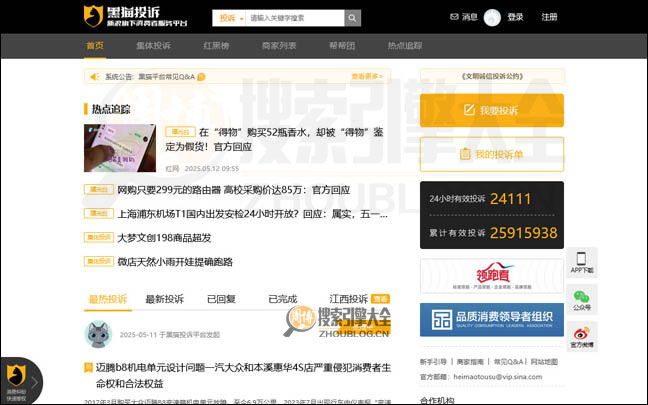Open 上海浦东机场T1 news headline
Image resolution: width=648 pixels, height=405 pixels.
(253, 214)
